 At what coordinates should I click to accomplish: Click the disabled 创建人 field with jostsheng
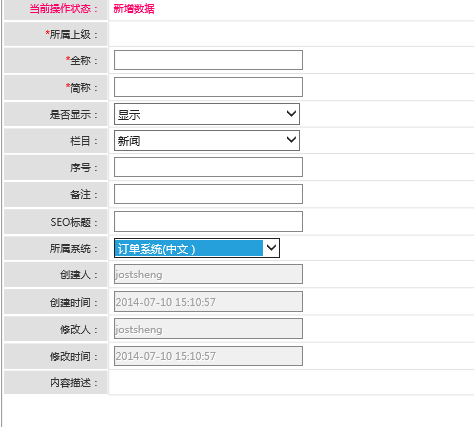point(208,274)
